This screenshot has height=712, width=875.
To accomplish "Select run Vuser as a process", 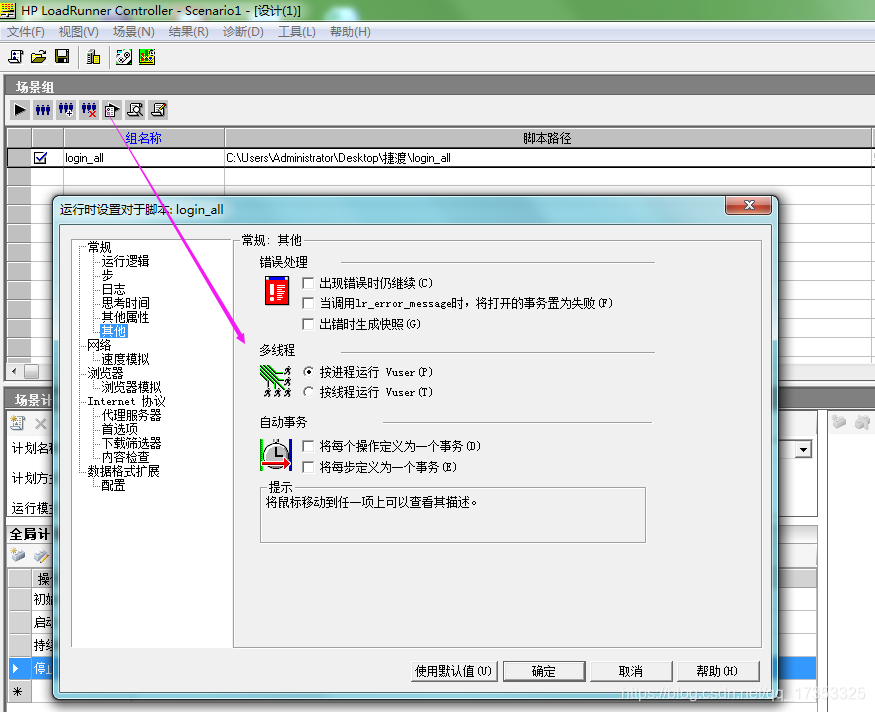I will (308, 372).
